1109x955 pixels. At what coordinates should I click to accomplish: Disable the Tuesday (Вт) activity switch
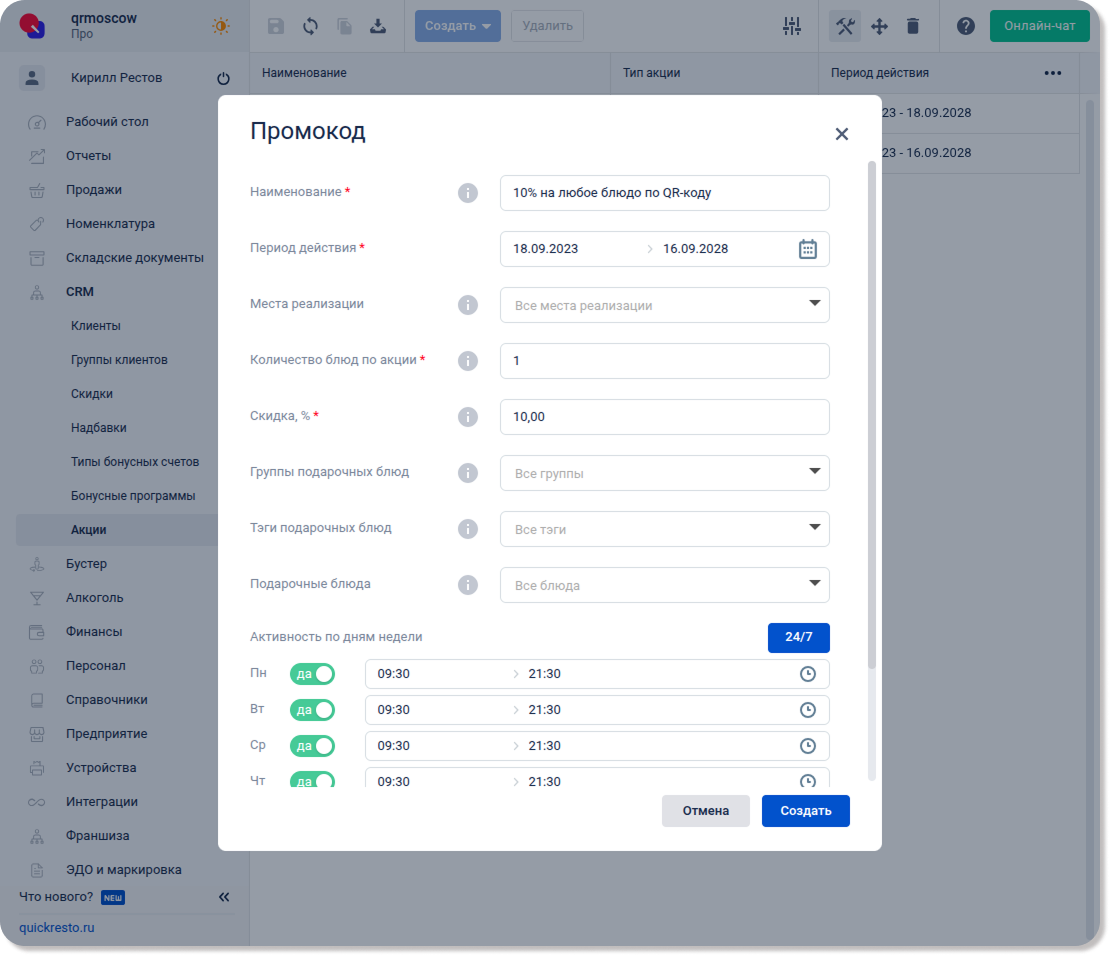(312, 710)
